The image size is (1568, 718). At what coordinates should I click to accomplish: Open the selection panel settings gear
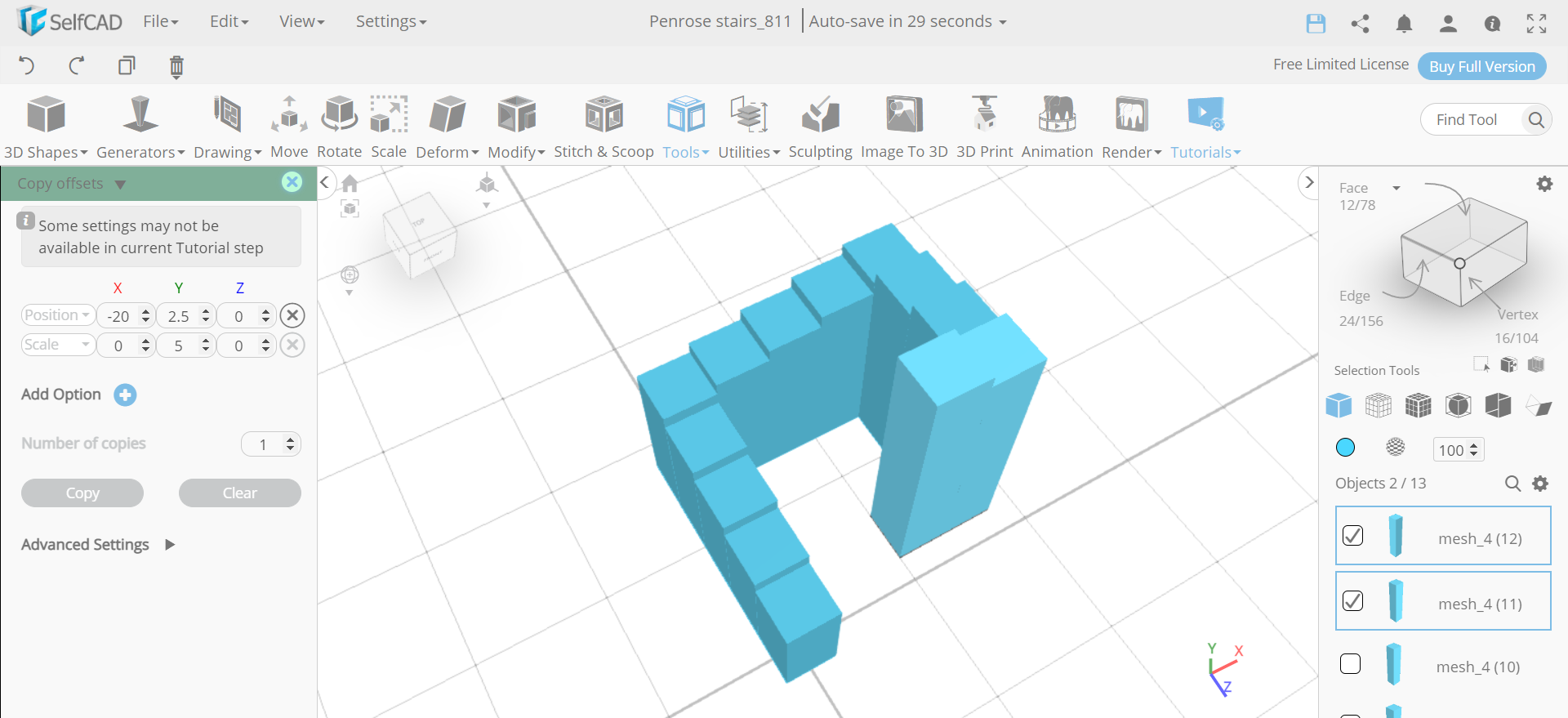(x=1544, y=184)
